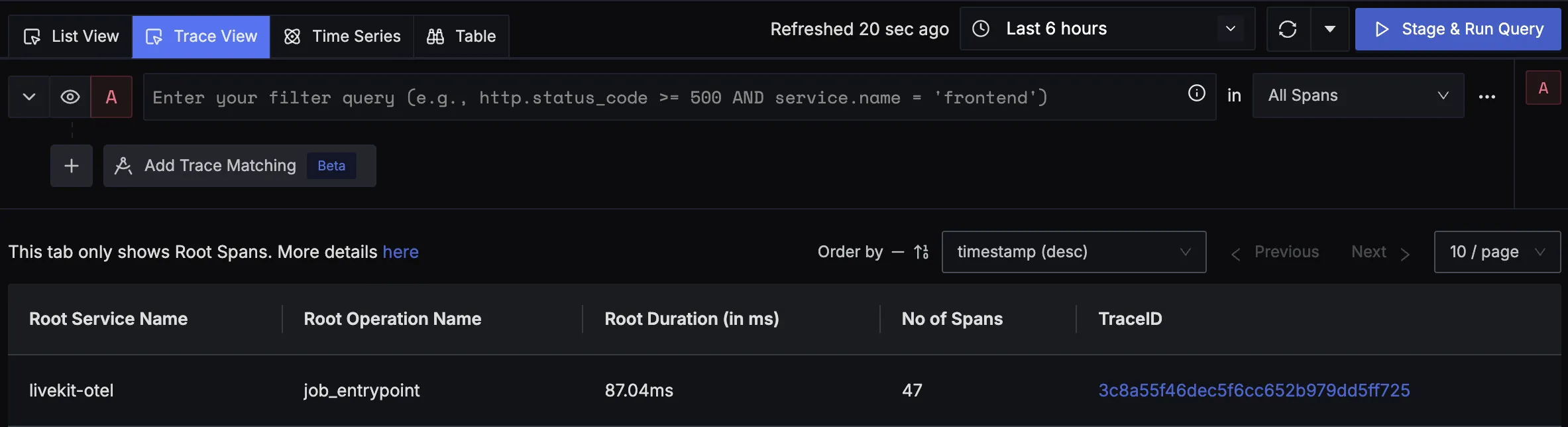Click the red A query badge
This screenshot has width=1568, height=427.
click(111, 96)
